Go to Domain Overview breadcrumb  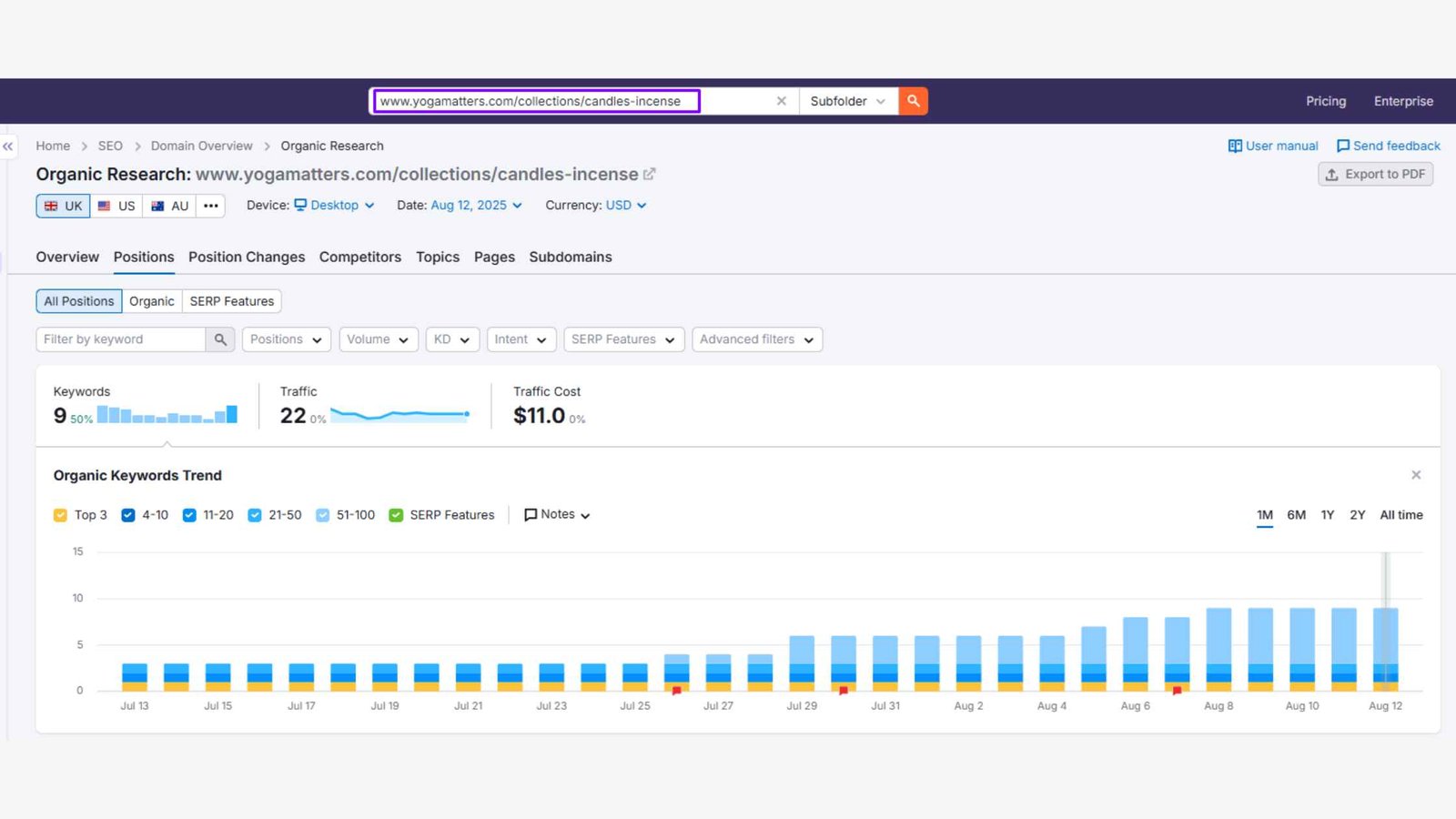202,146
